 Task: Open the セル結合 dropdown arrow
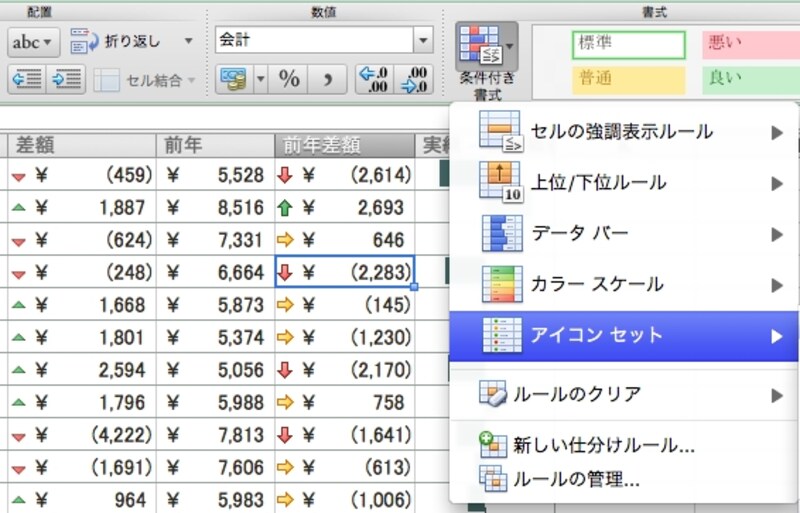coord(192,80)
